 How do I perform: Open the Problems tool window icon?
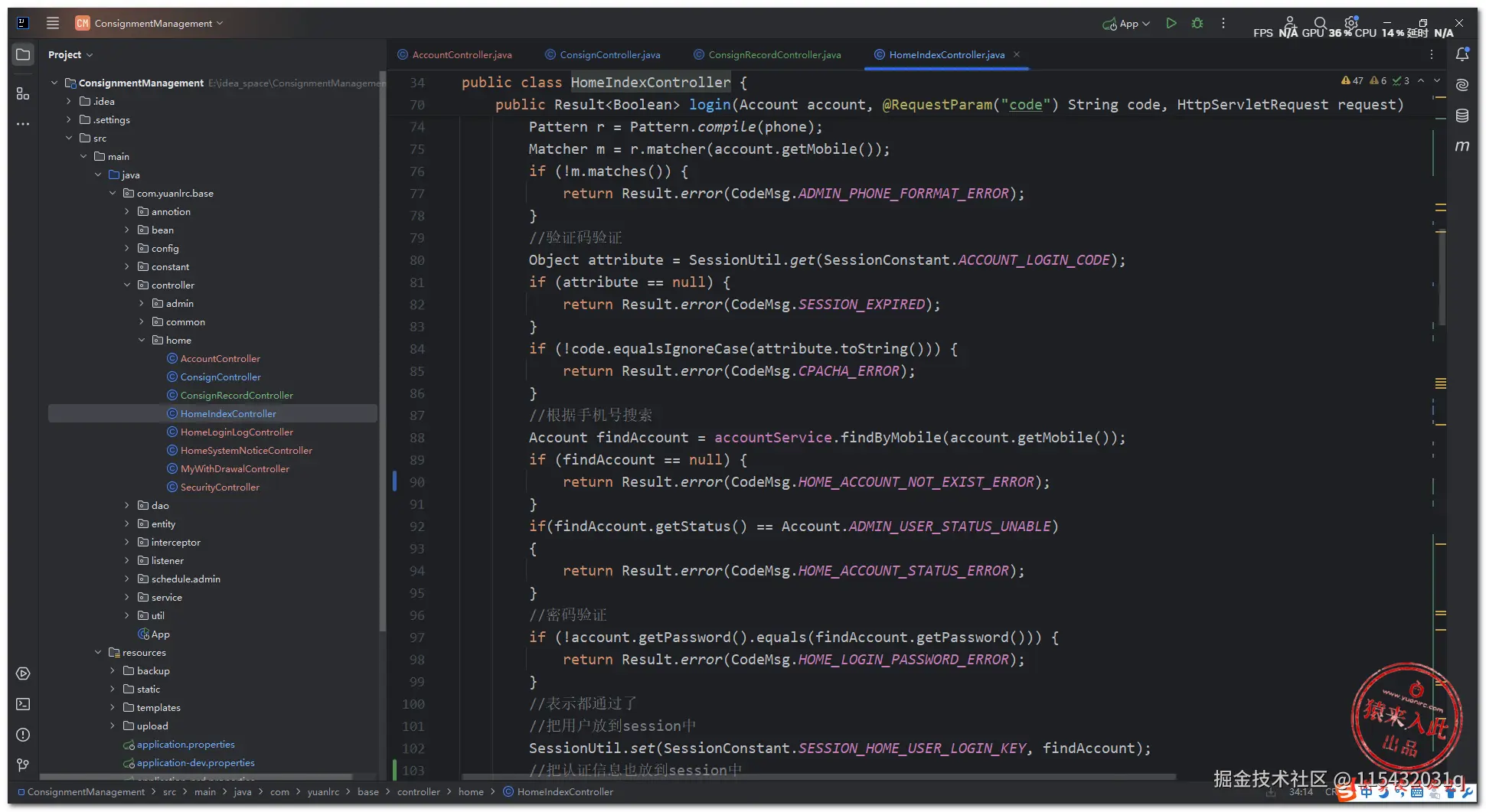pos(23,735)
